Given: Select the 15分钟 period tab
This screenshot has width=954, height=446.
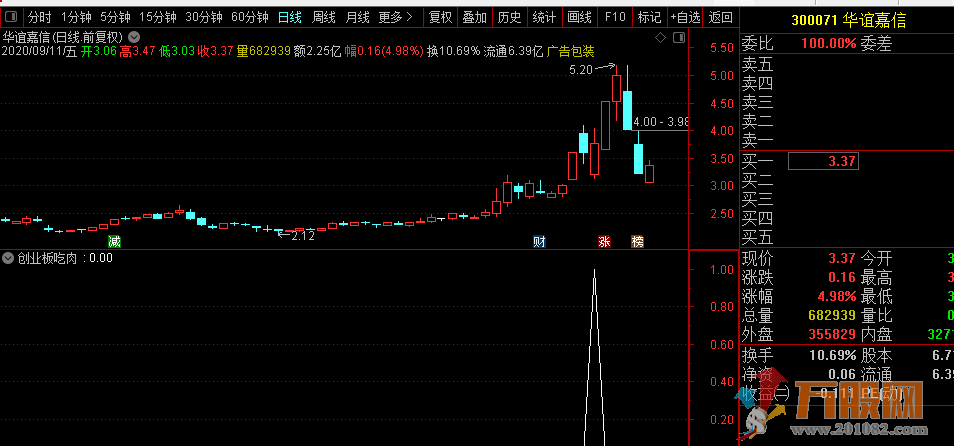Looking at the screenshot, I should [158, 17].
